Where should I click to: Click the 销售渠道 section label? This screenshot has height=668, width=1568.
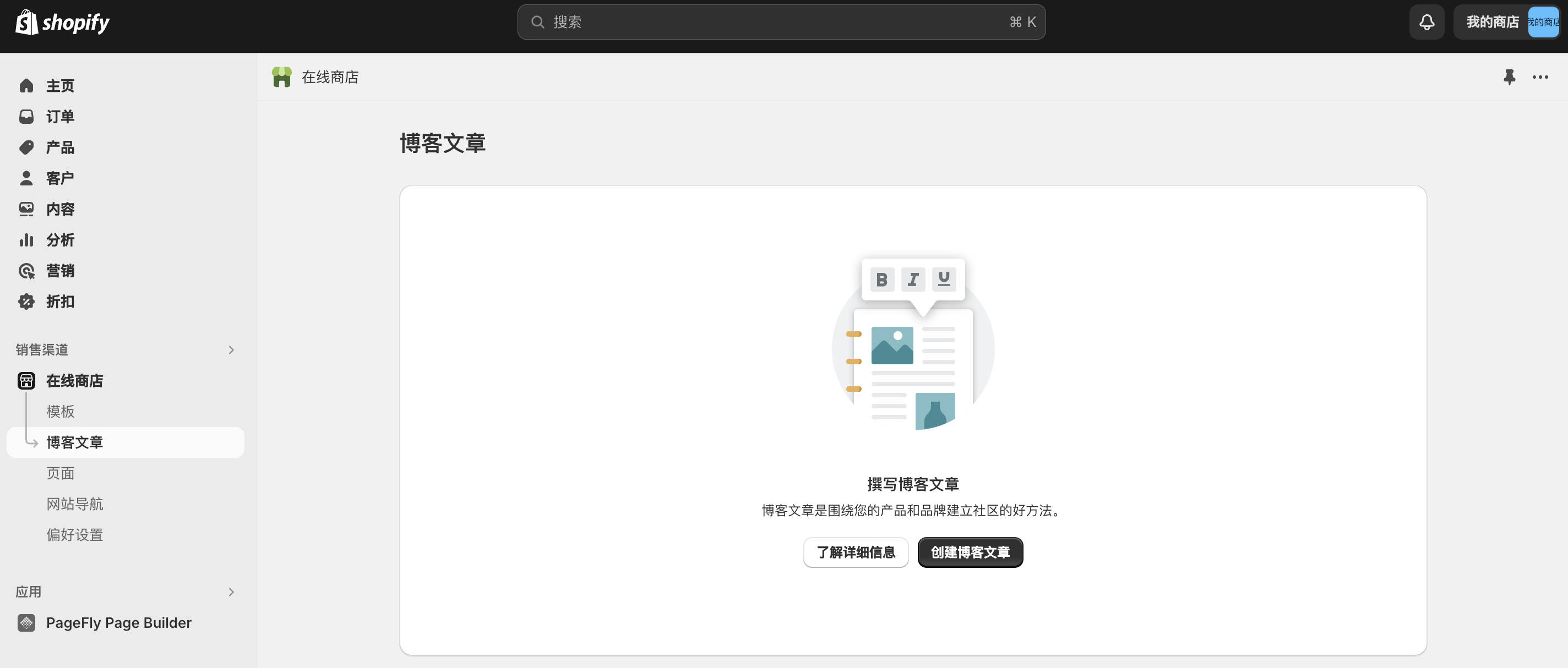[41, 350]
